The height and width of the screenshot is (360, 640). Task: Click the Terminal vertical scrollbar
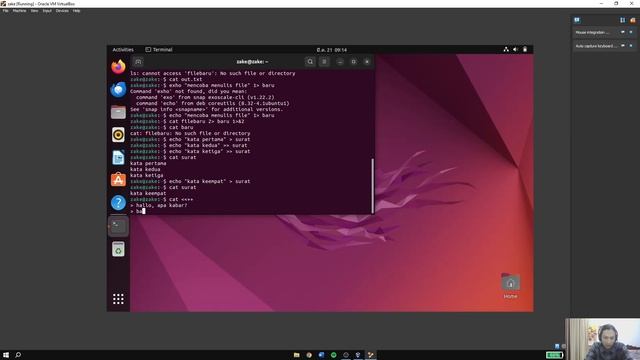click(x=373, y=186)
